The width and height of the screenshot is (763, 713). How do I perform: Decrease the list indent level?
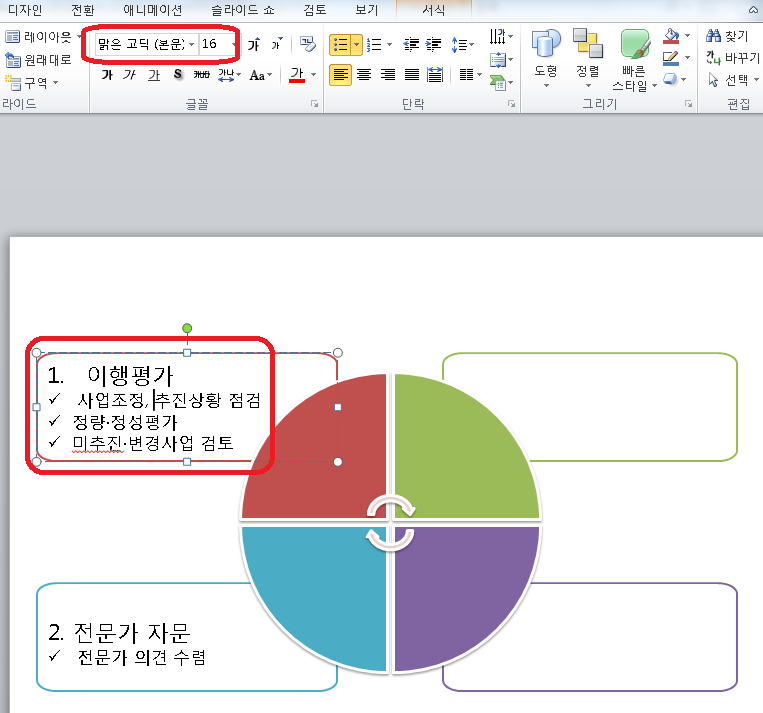click(x=410, y=45)
